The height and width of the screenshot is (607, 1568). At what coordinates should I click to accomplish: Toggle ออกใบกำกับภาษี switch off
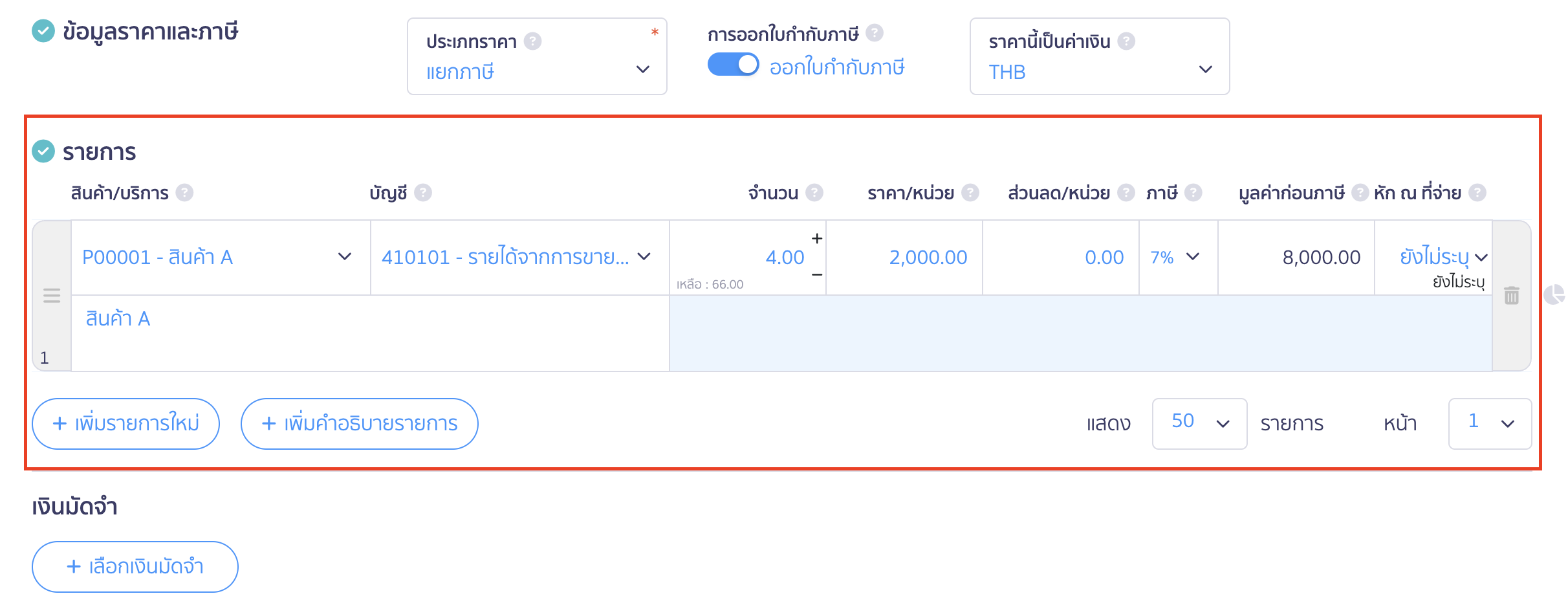click(733, 65)
